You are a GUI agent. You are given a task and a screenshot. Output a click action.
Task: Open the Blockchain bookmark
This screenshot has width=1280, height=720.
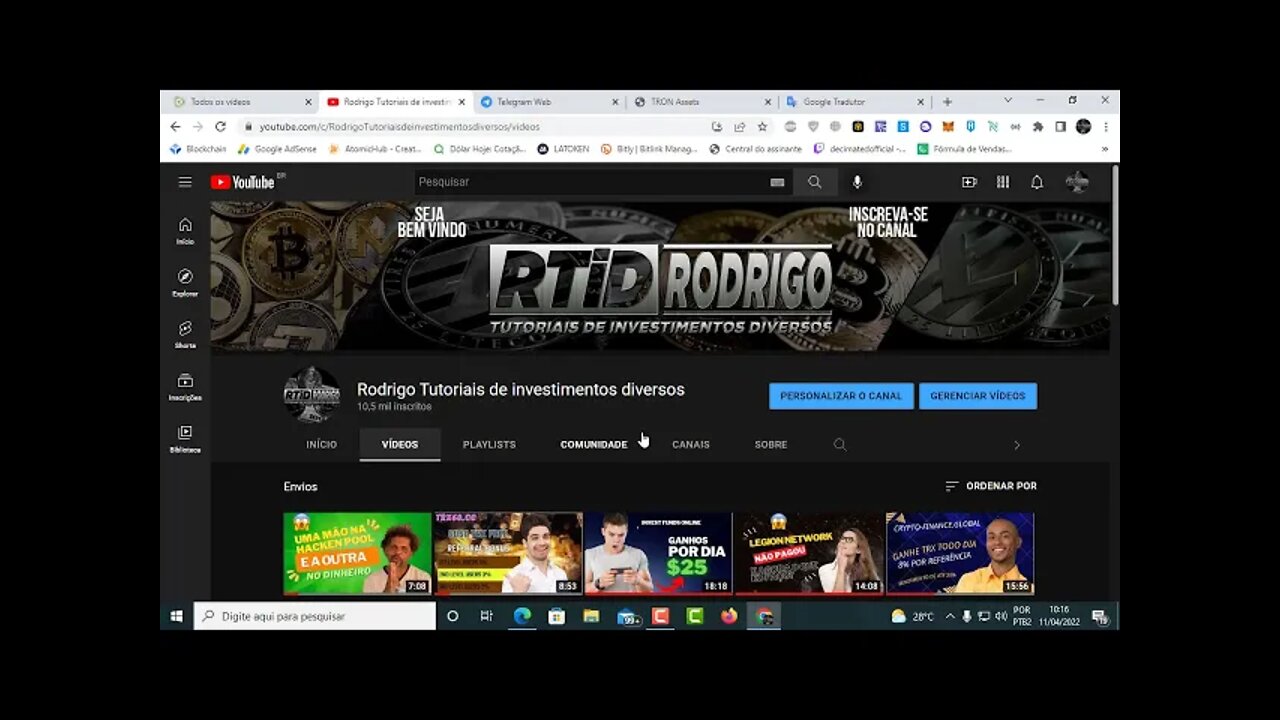(x=198, y=149)
